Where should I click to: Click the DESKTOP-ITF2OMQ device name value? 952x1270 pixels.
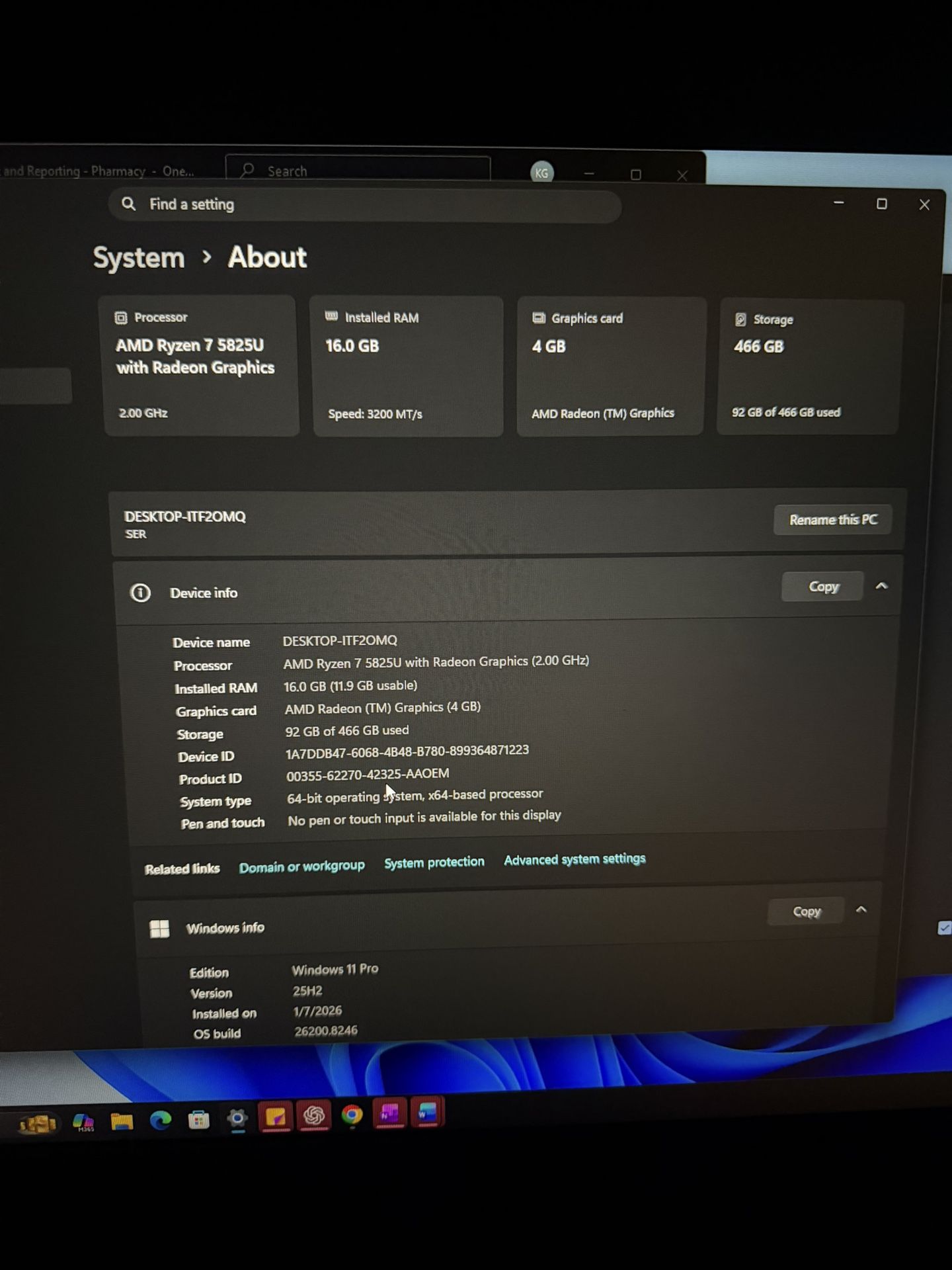340,640
